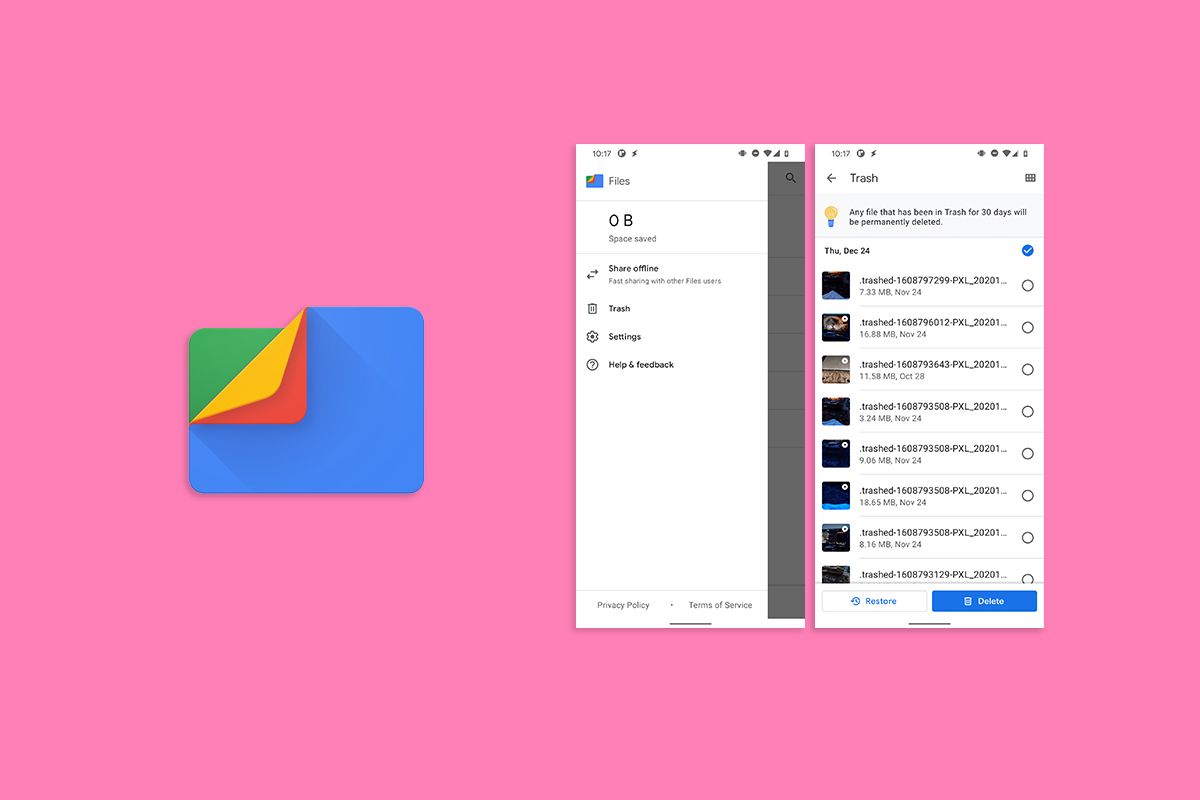Open the Terms of Service link
The image size is (1200, 800).
point(720,605)
